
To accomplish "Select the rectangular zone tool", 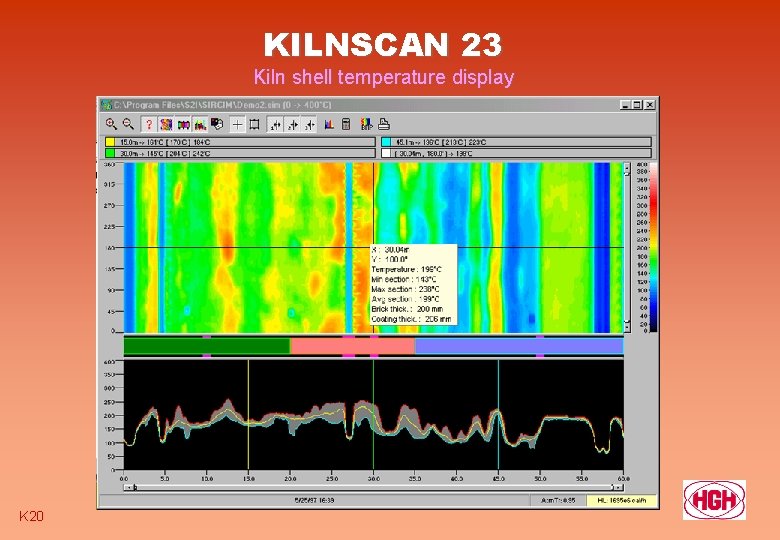I will [254, 124].
